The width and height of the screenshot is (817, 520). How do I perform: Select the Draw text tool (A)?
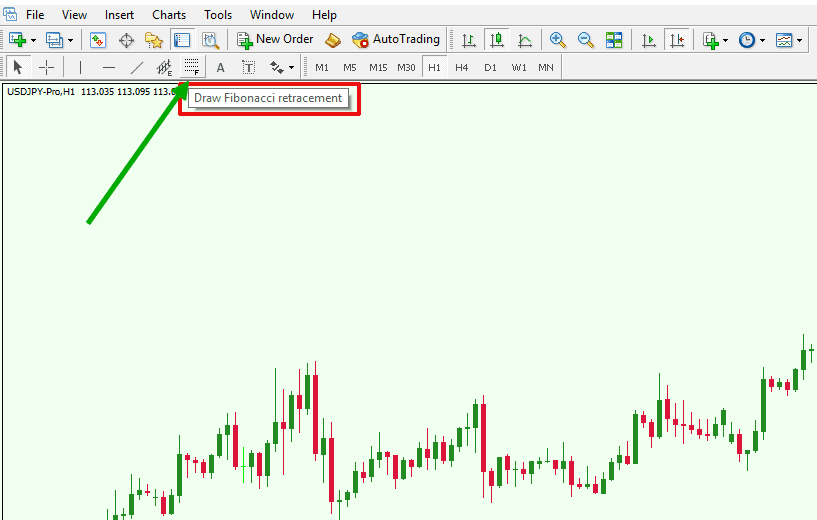pyautogui.click(x=220, y=67)
